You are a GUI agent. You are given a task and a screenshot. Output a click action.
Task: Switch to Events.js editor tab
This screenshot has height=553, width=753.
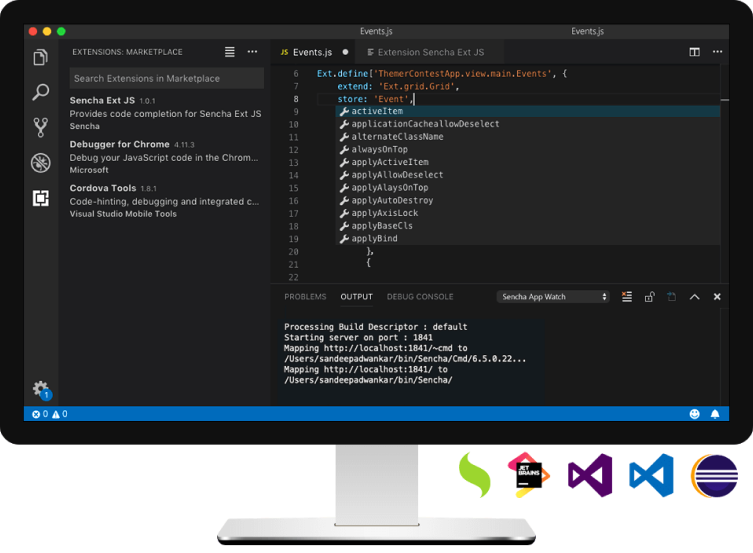tap(313, 52)
